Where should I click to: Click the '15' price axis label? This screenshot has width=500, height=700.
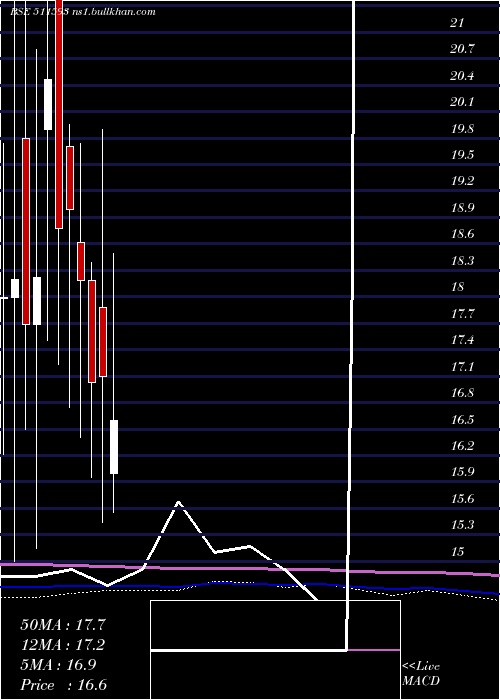458,552
